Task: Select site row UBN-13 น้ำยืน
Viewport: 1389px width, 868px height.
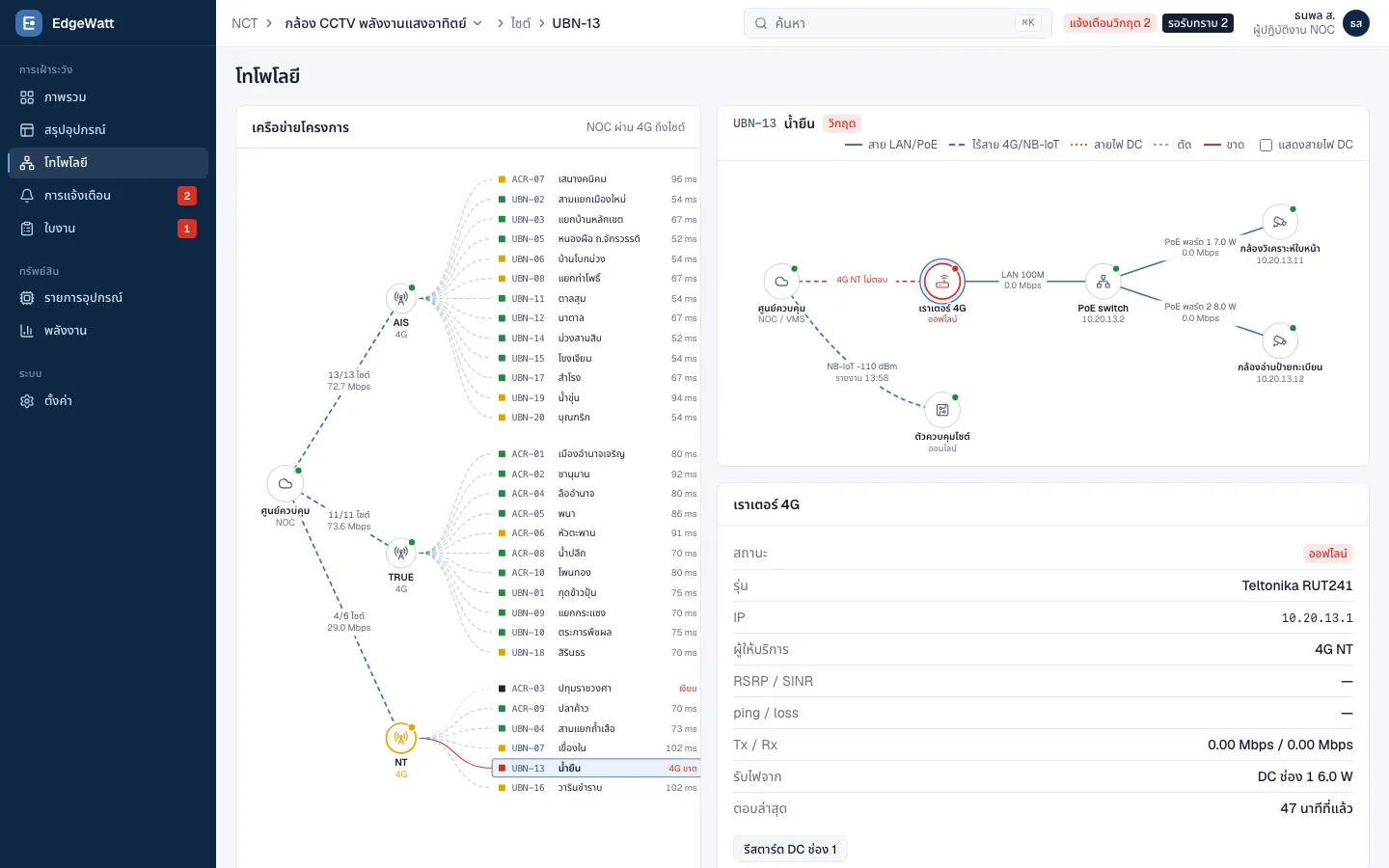Action: tap(596, 769)
